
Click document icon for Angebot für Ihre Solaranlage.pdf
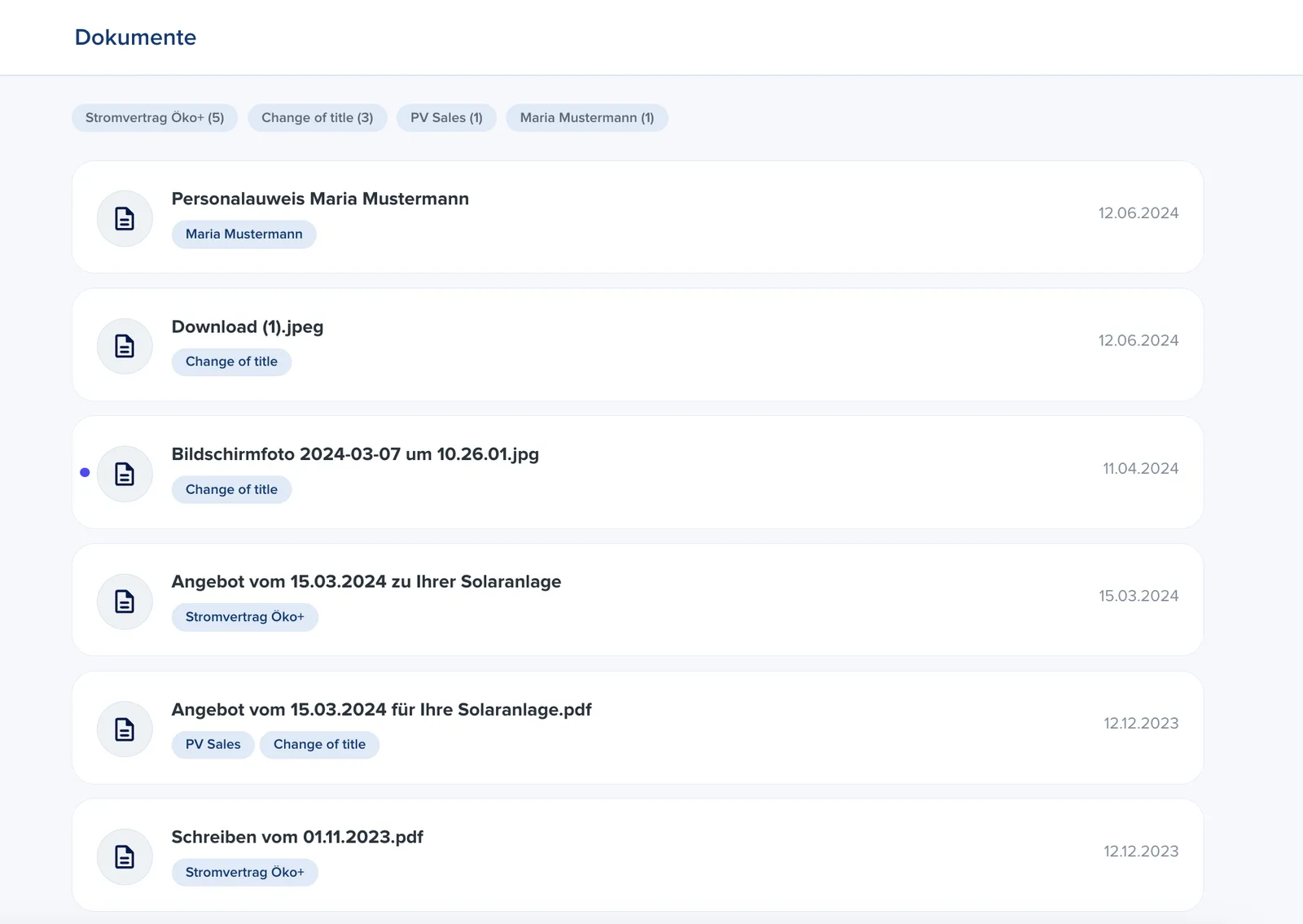coord(125,729)
